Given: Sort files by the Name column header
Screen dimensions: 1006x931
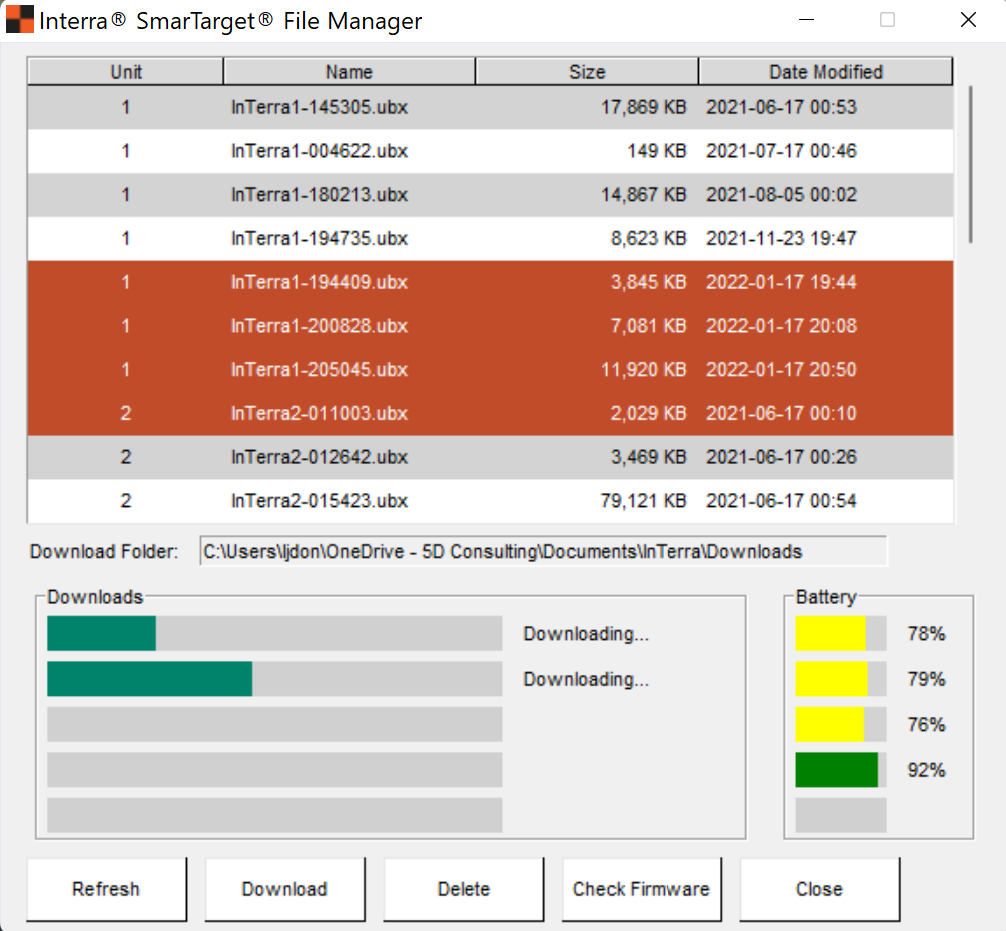Looking at the screenshot, I should 349,71.
